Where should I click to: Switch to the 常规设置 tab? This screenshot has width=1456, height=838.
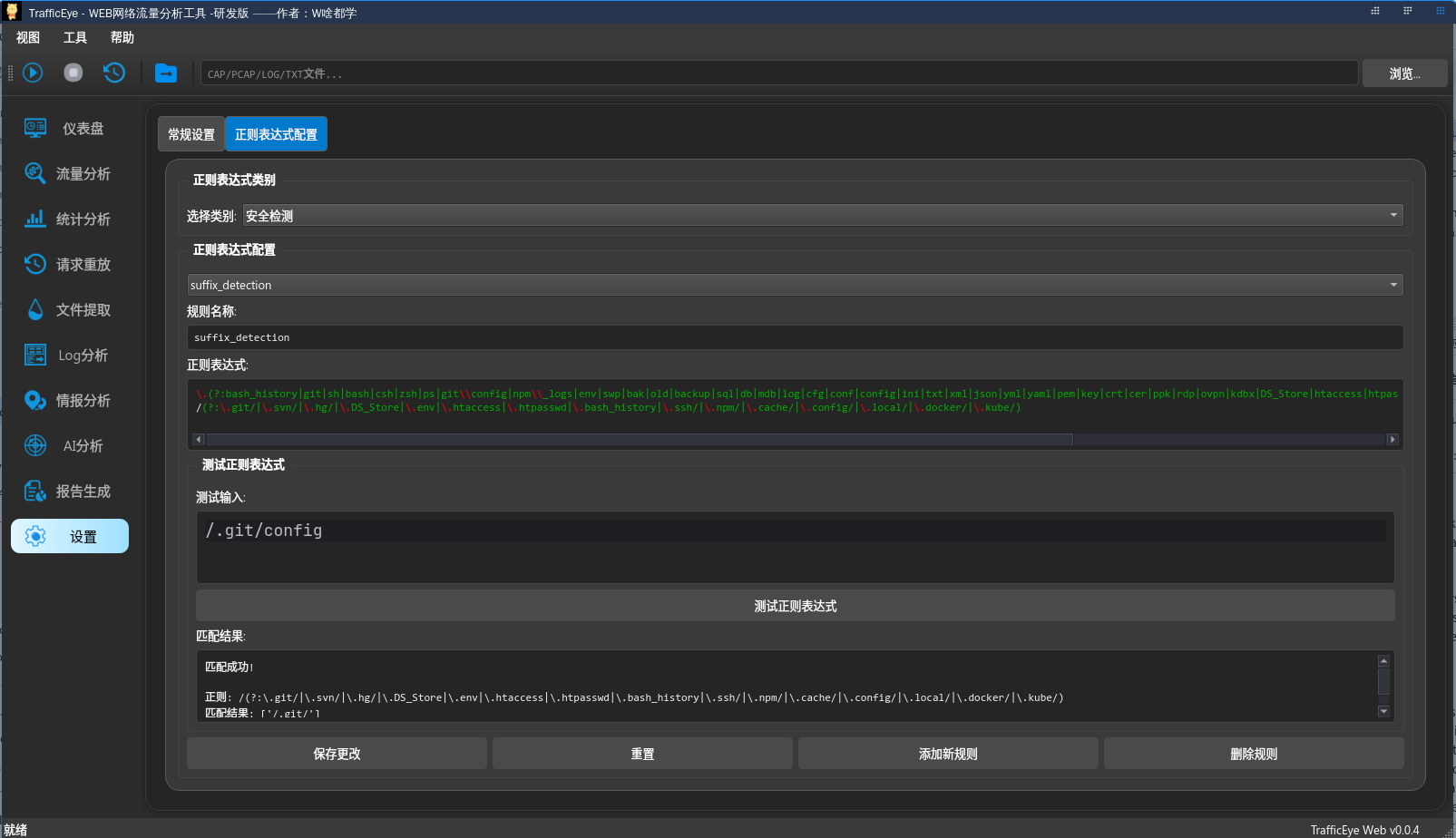tap(191, 133)
